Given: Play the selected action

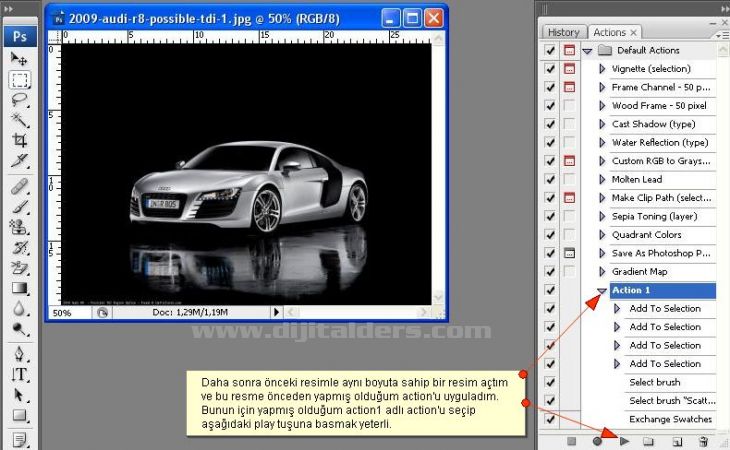Looking at the screenshot, I should point(624,441).
